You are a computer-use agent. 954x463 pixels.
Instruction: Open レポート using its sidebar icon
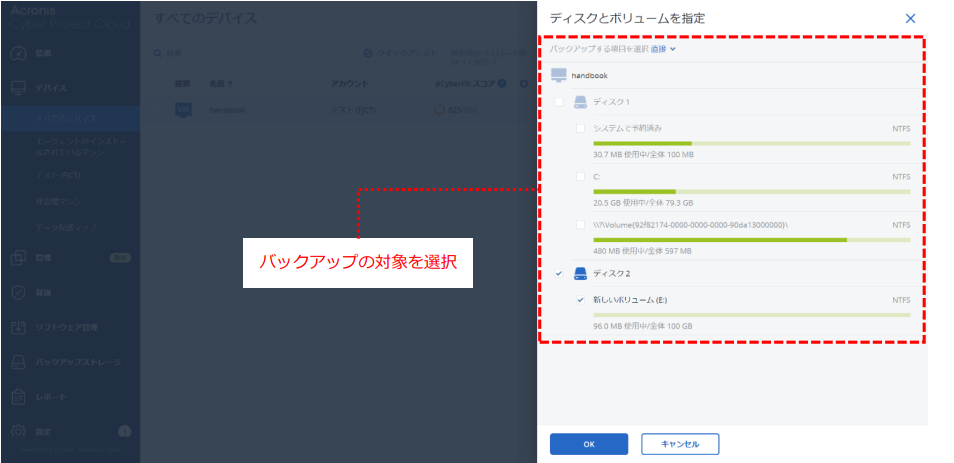[x=18, y=397]
